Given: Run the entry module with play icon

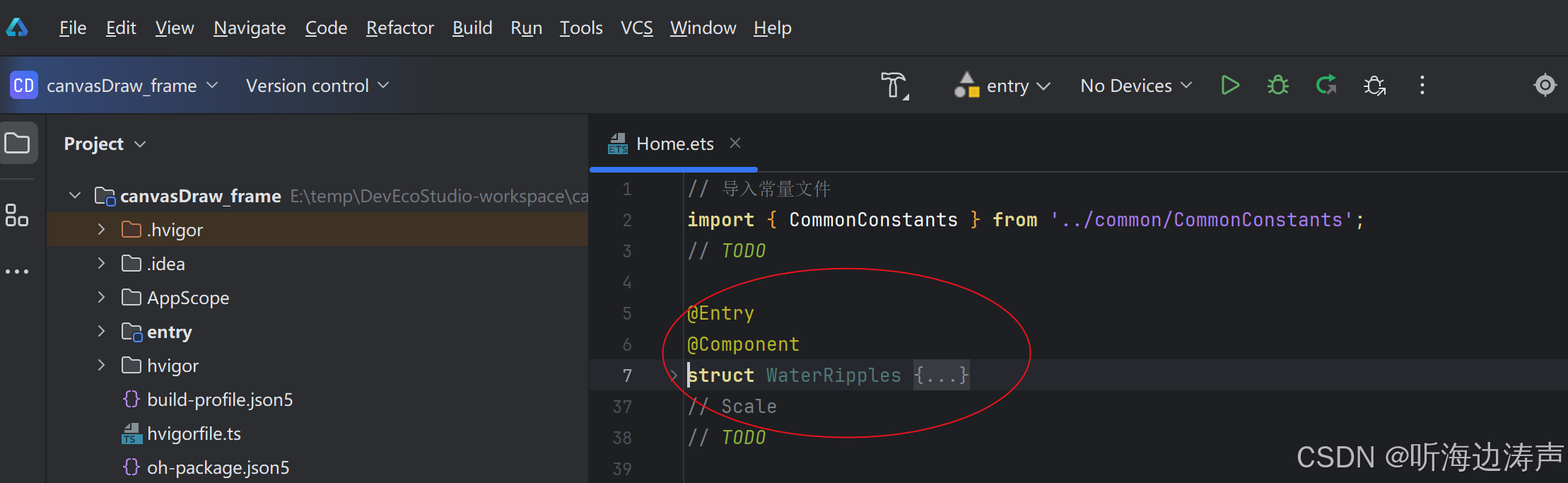Looking at the screenshot, I should click(x=1230, y=86).
